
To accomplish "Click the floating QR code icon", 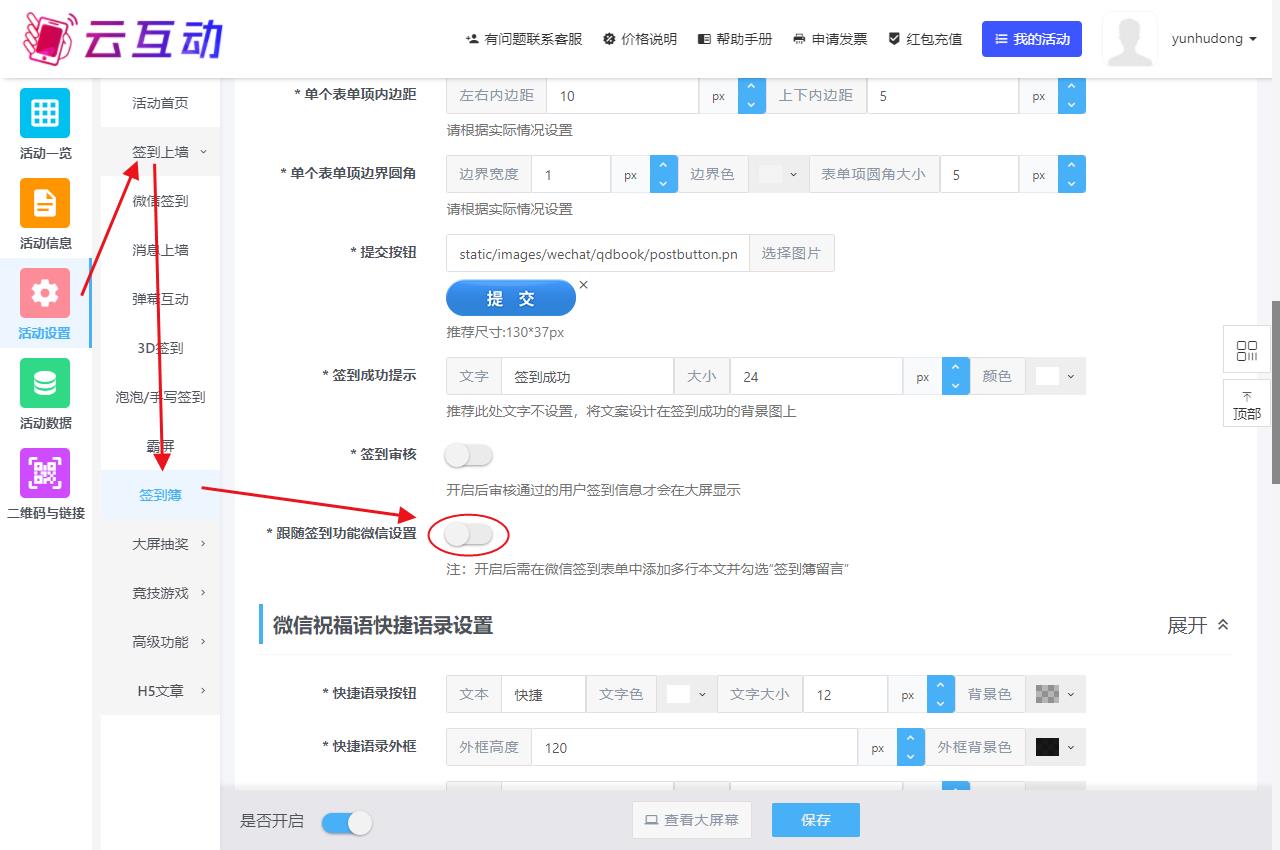I will (x=1246, y=351).
